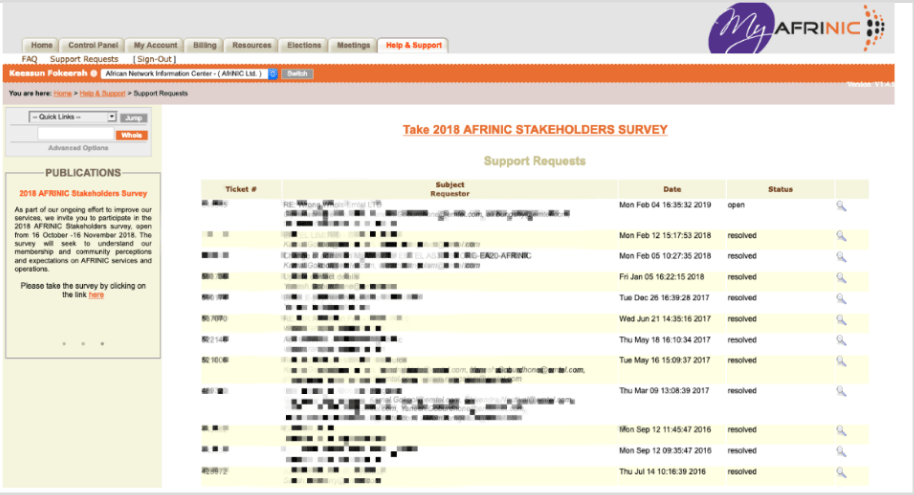Open magnifier for Mon Feb 12 2018 ticket
914x495 pixels.
841,236
